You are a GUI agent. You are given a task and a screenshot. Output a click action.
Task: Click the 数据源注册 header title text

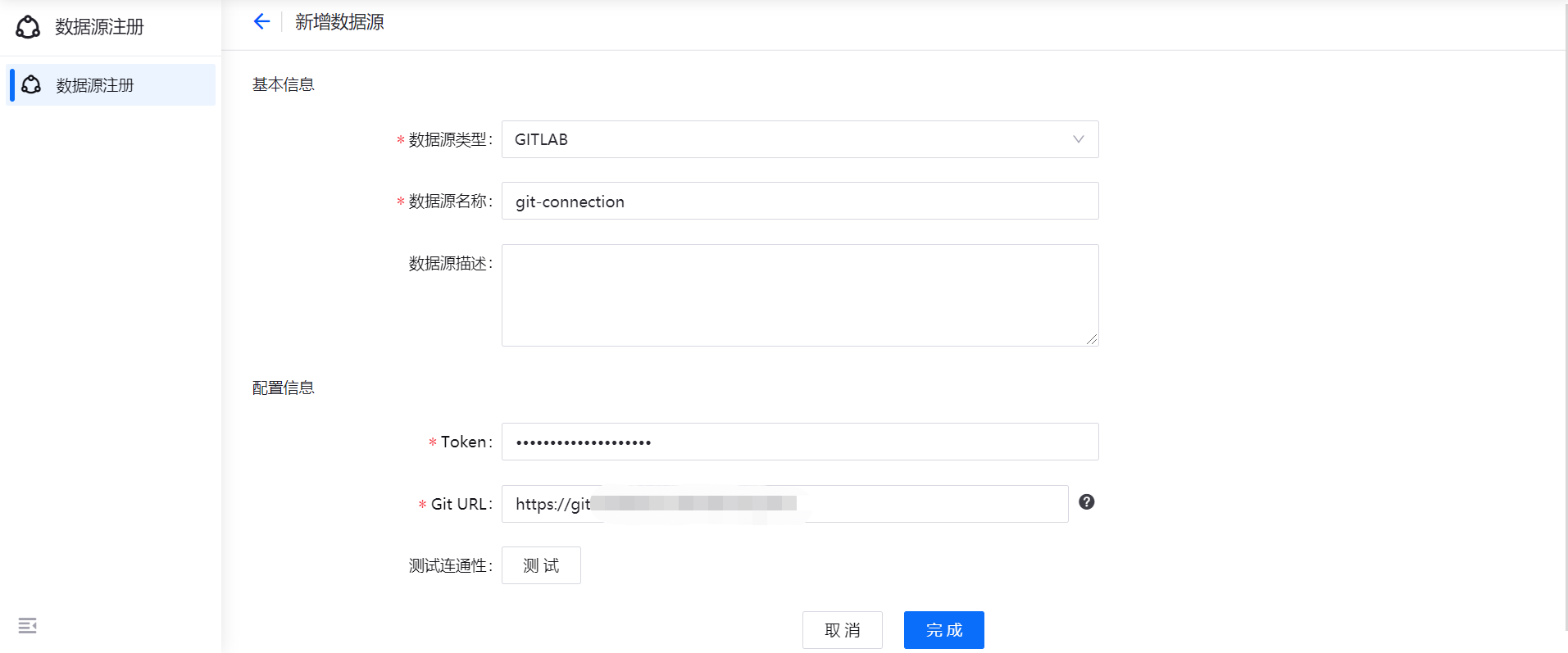click(99, 27)
